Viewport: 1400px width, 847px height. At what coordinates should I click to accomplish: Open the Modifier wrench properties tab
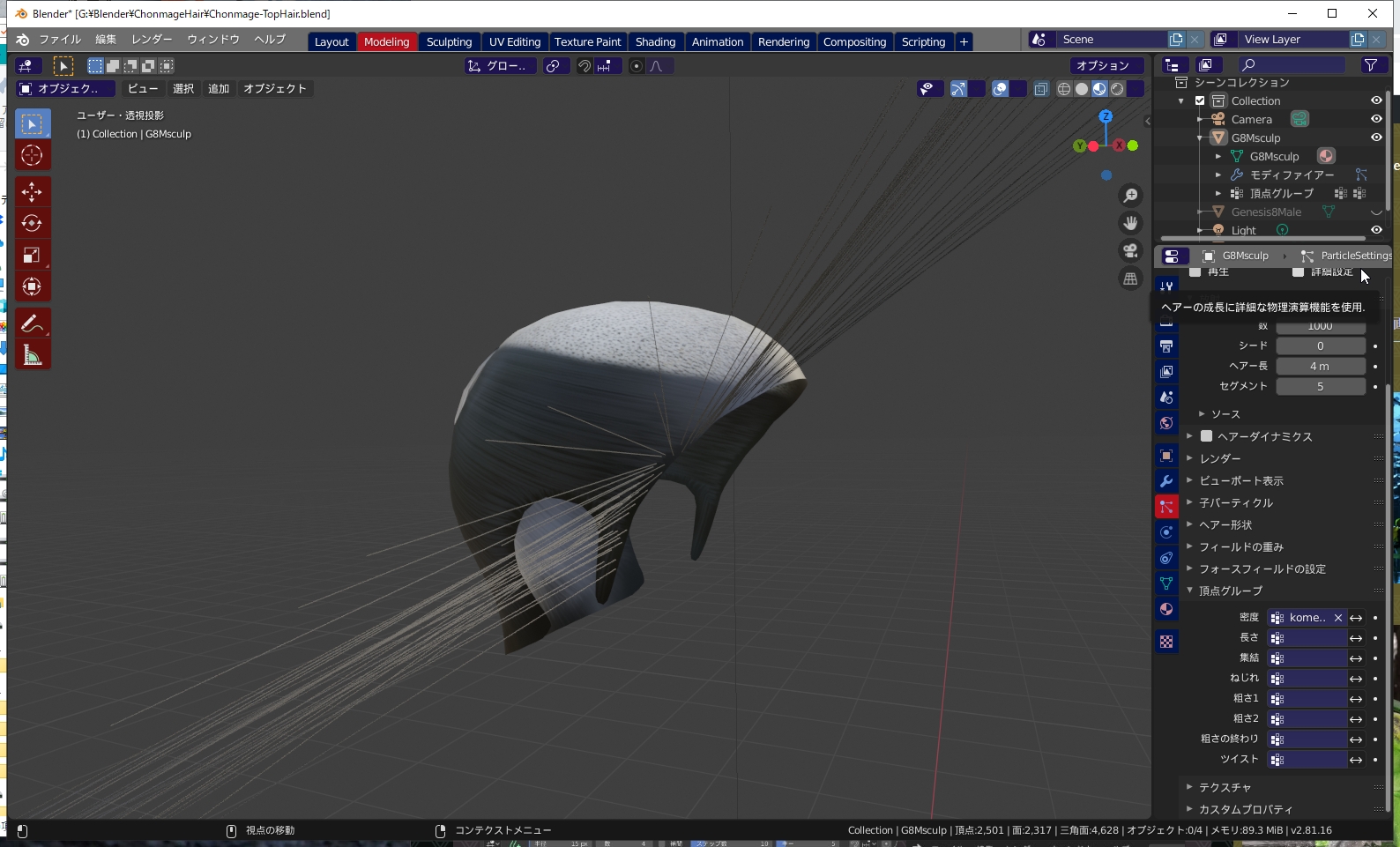pos(1166,481)
